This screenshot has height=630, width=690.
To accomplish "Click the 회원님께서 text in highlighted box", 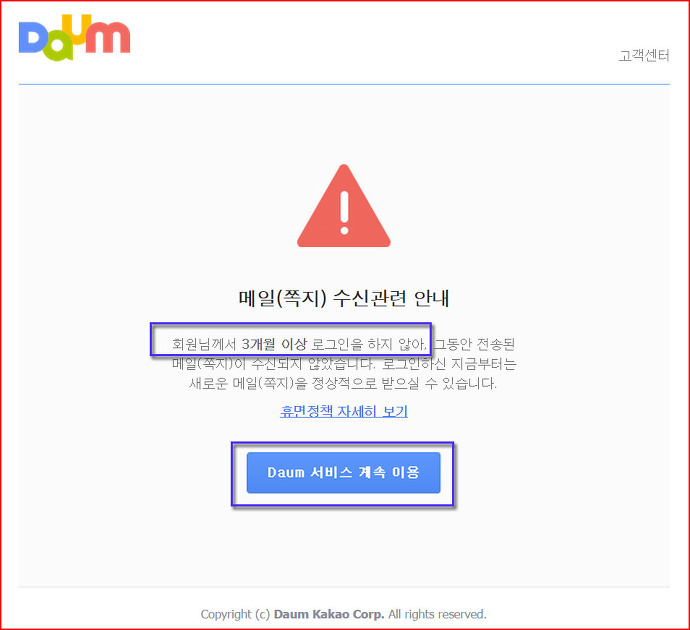I will [204, 344].
